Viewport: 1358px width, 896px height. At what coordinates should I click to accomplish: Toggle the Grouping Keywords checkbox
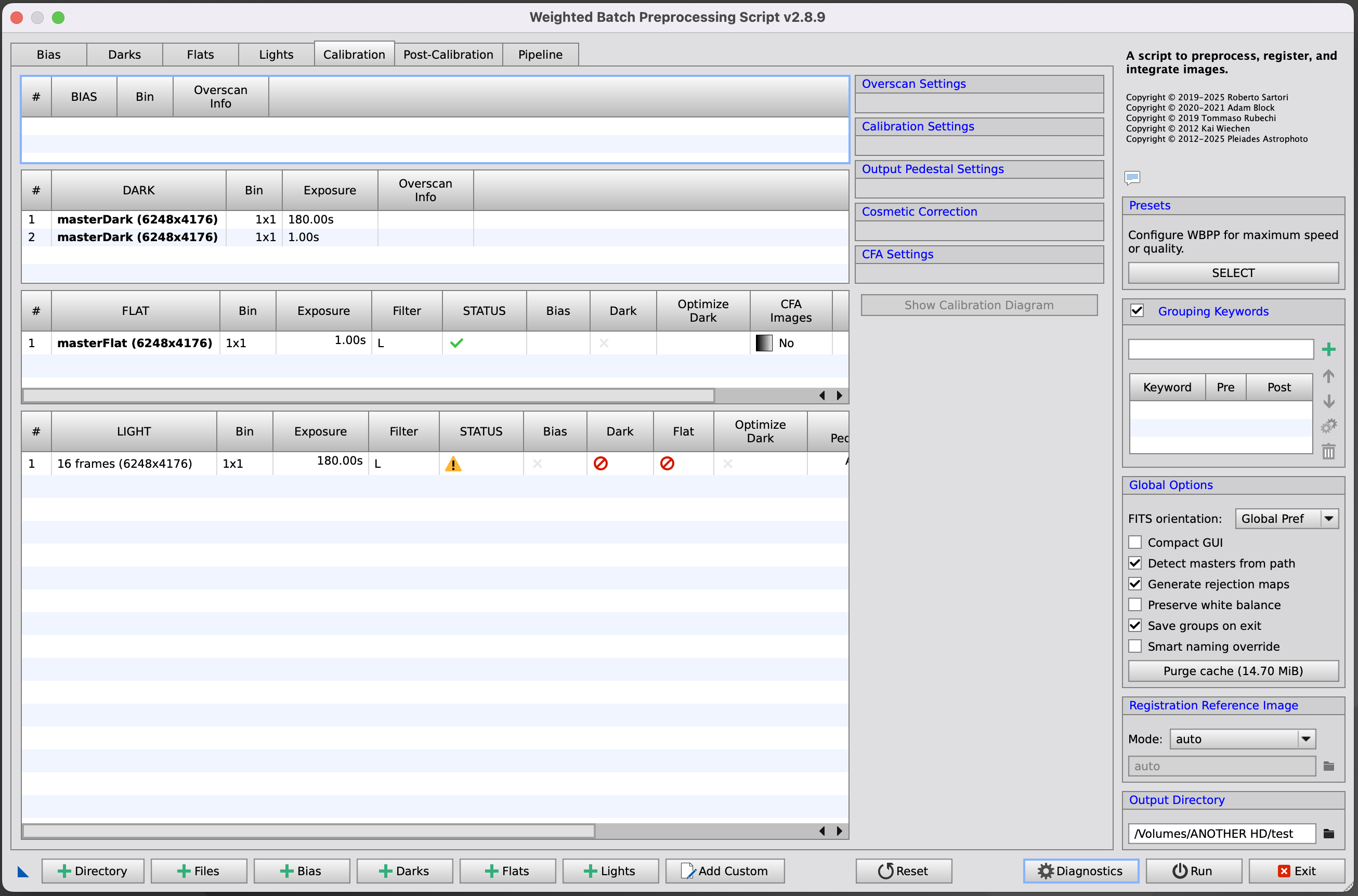1137,311
